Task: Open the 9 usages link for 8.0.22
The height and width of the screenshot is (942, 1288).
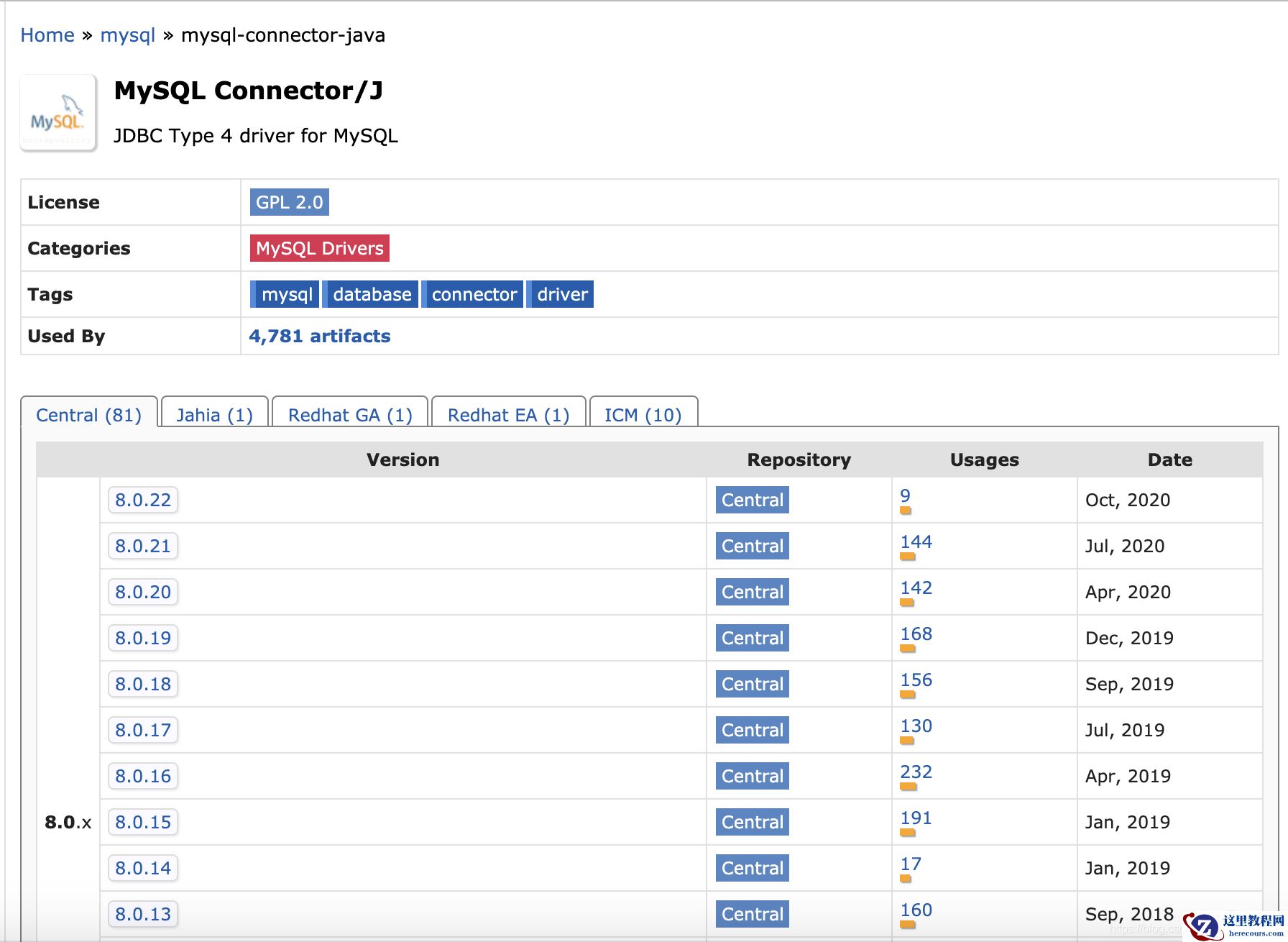Action: [906, 495]
